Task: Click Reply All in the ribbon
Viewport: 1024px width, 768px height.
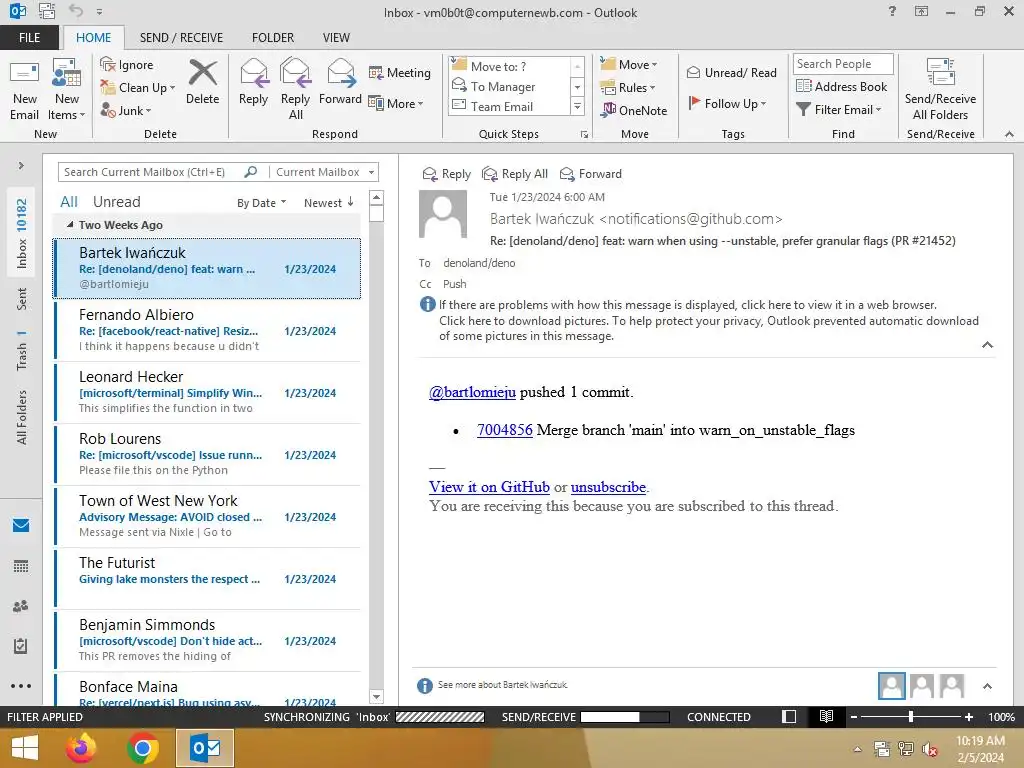Action: pos(295,90)
